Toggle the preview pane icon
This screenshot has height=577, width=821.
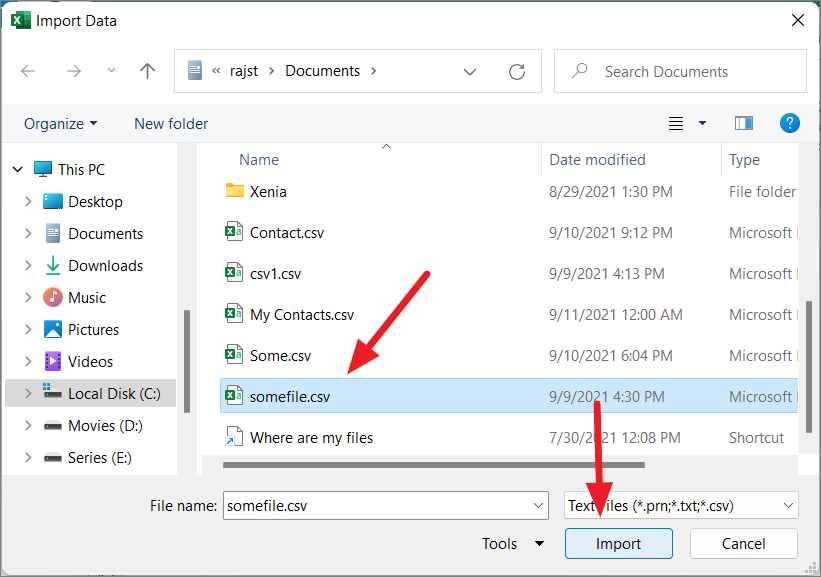tap(743, 123)
